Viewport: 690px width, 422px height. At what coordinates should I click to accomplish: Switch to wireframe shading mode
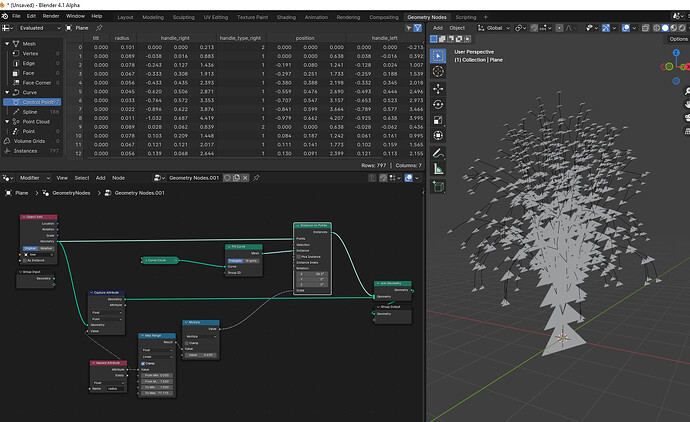click(657, 28)
